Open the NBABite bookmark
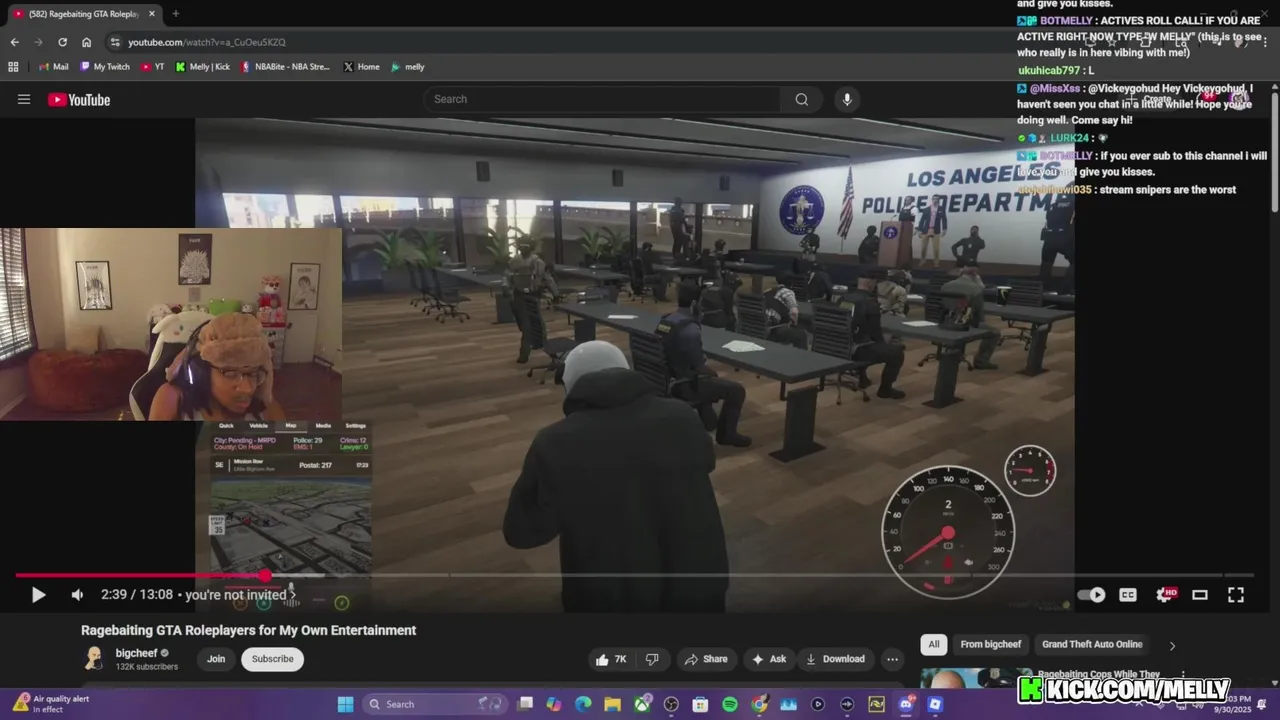1280x720 pixels. 285,67
